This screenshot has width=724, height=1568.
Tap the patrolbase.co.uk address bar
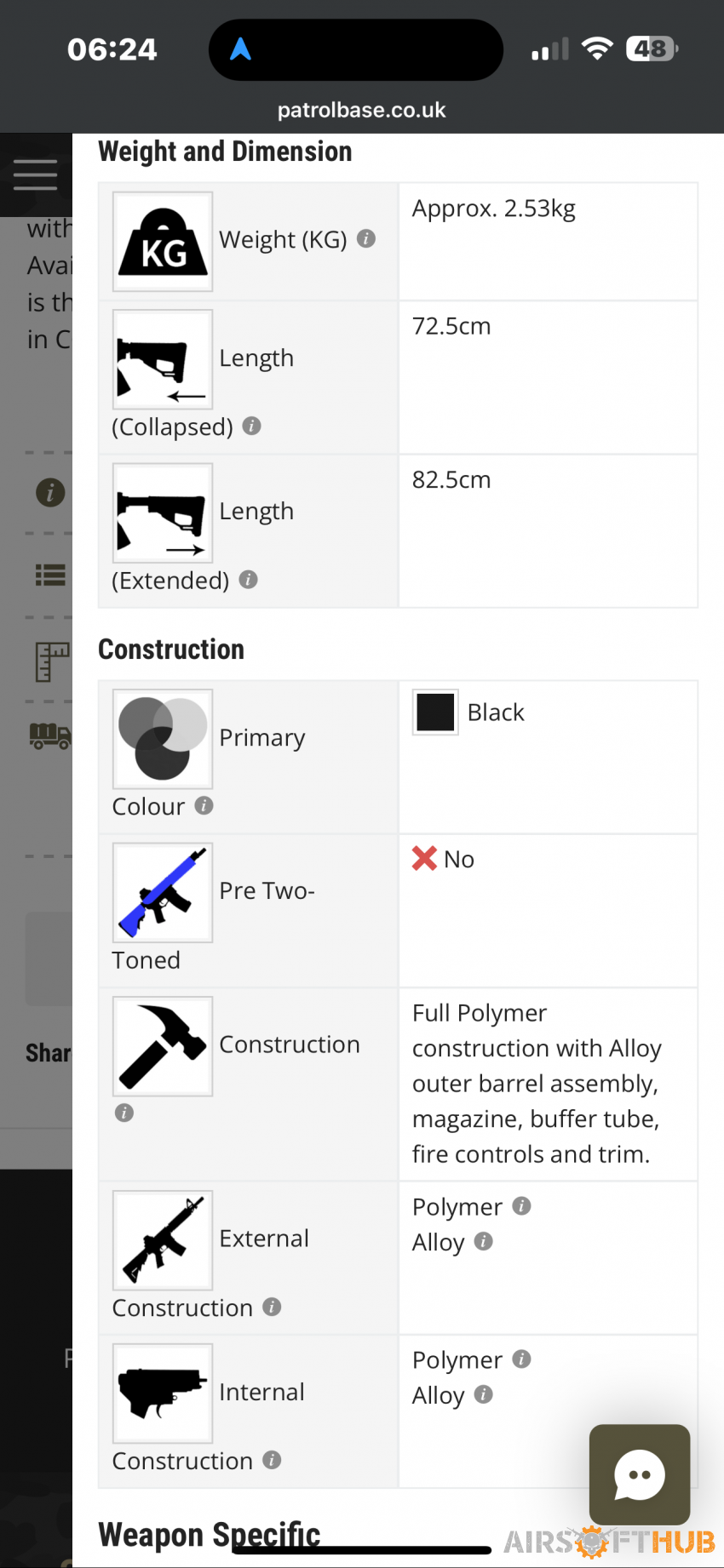(362, 111)
